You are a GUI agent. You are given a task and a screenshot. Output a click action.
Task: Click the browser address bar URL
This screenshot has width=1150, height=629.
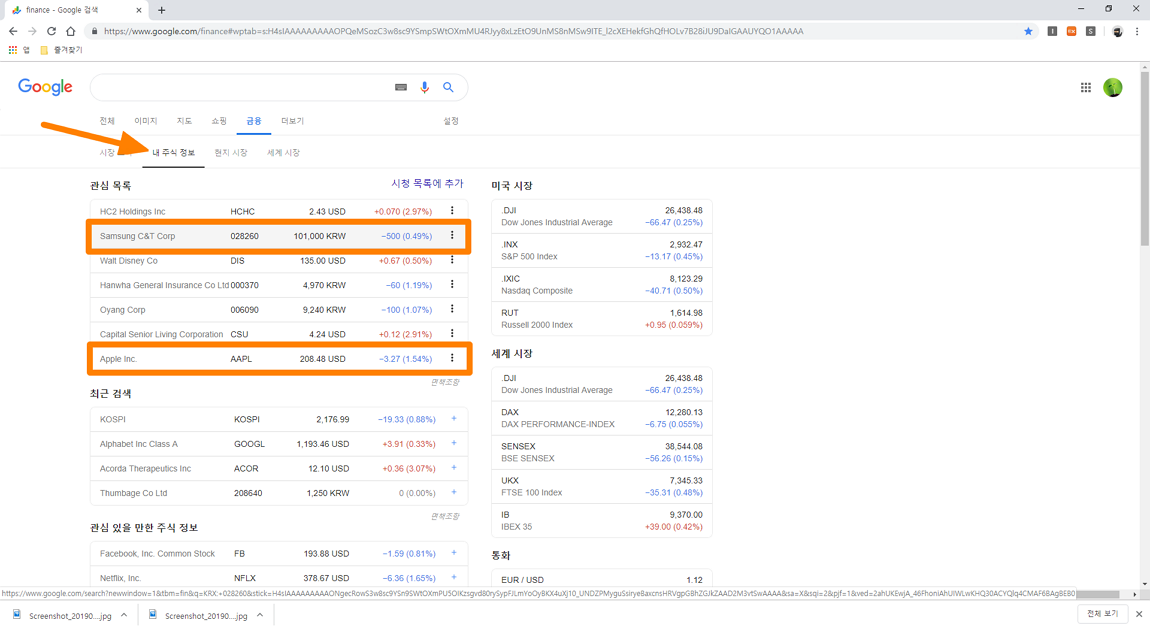(453, 32)
